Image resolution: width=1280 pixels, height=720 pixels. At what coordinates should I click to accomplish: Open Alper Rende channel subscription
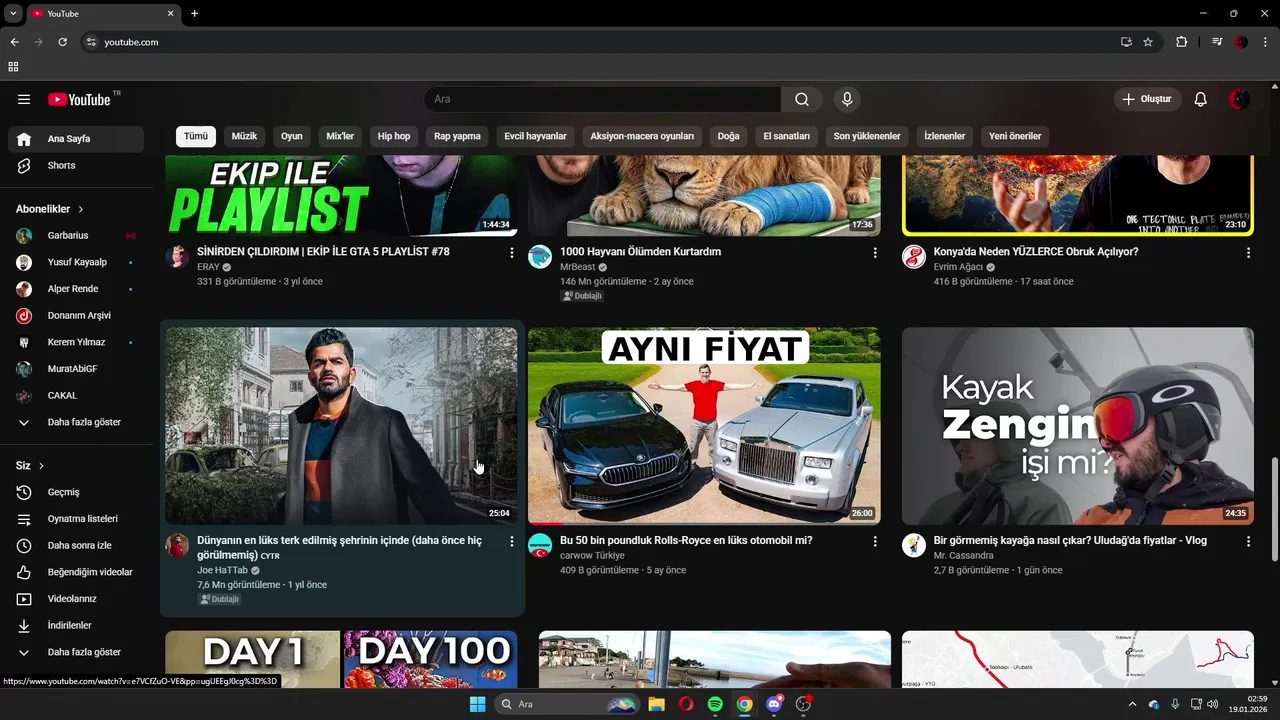(76, 289)
